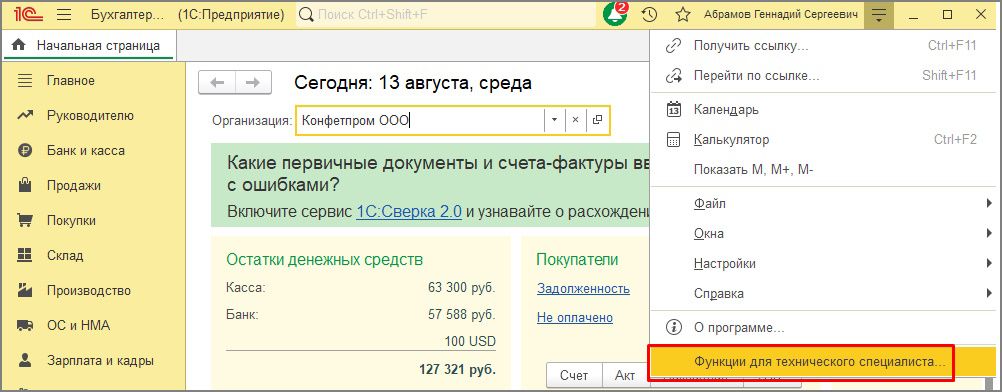Click the Главное section icon
1002x392 pixels.
(24, 81)
